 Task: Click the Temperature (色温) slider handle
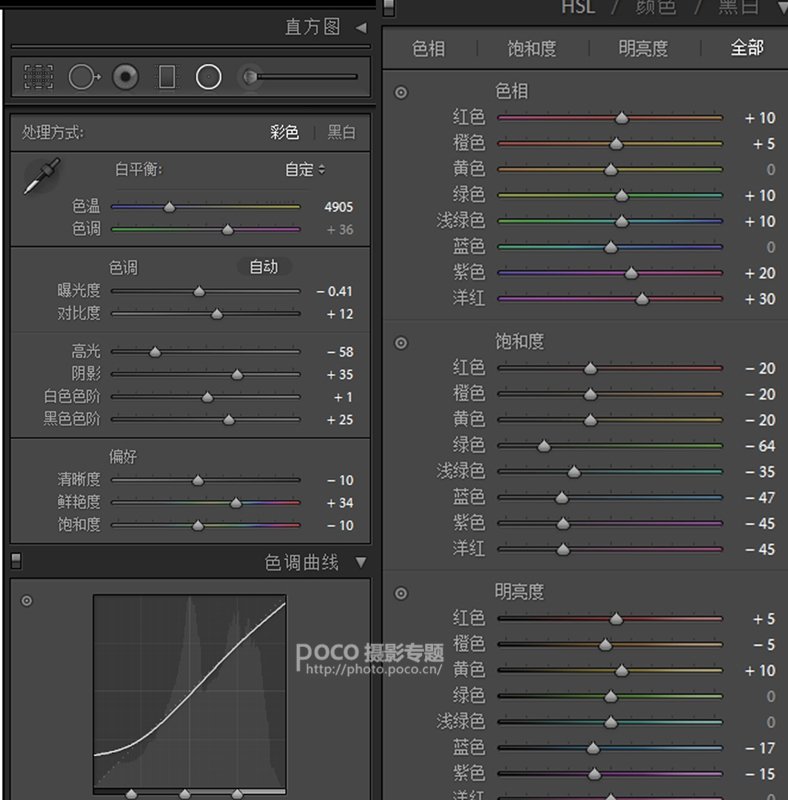pos(169,207)
